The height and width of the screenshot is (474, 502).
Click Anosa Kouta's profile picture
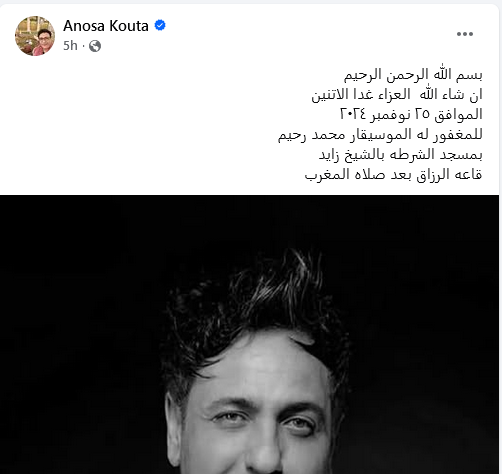click(35, 36)
